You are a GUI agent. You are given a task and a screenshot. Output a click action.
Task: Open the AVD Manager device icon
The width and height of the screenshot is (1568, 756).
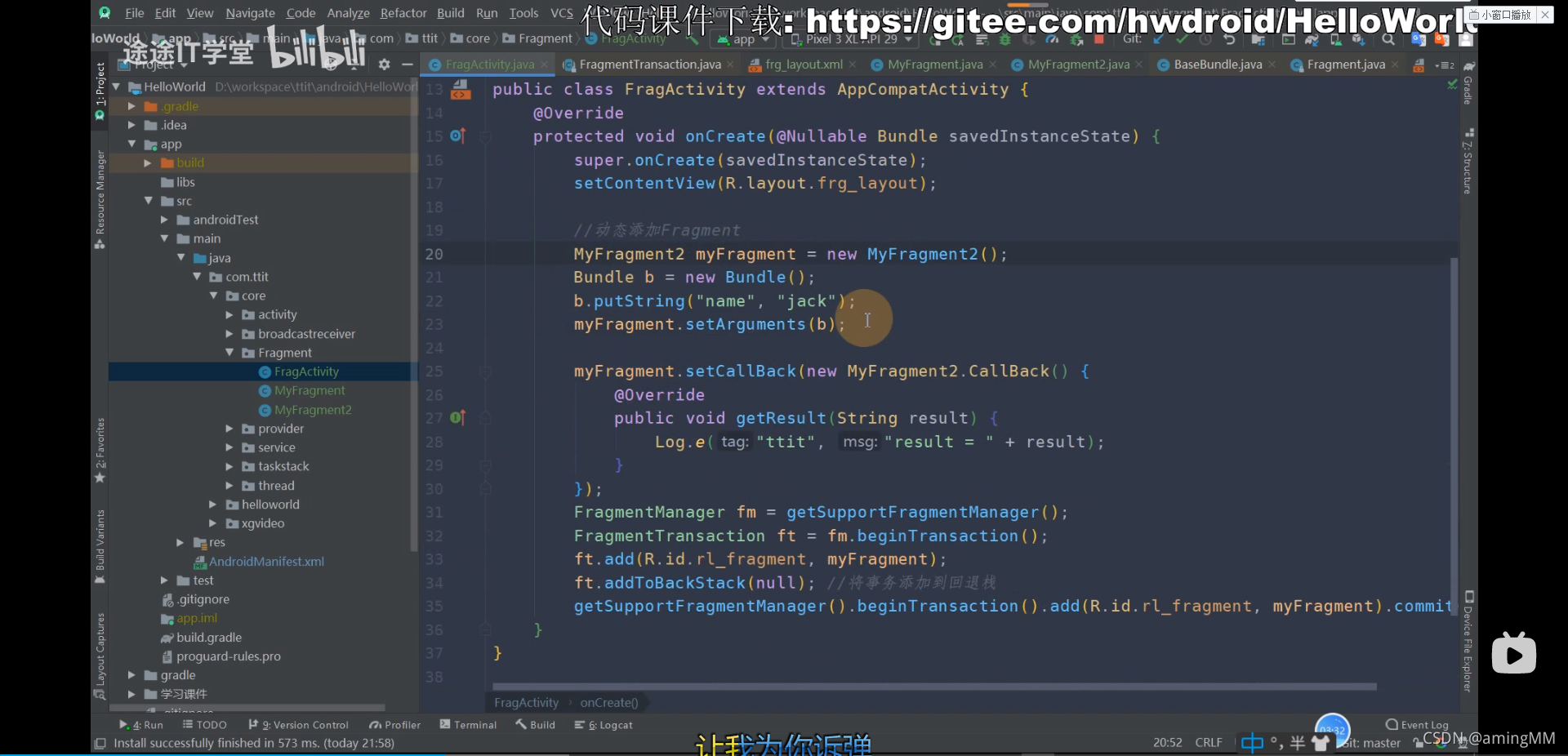(1335, 39)
